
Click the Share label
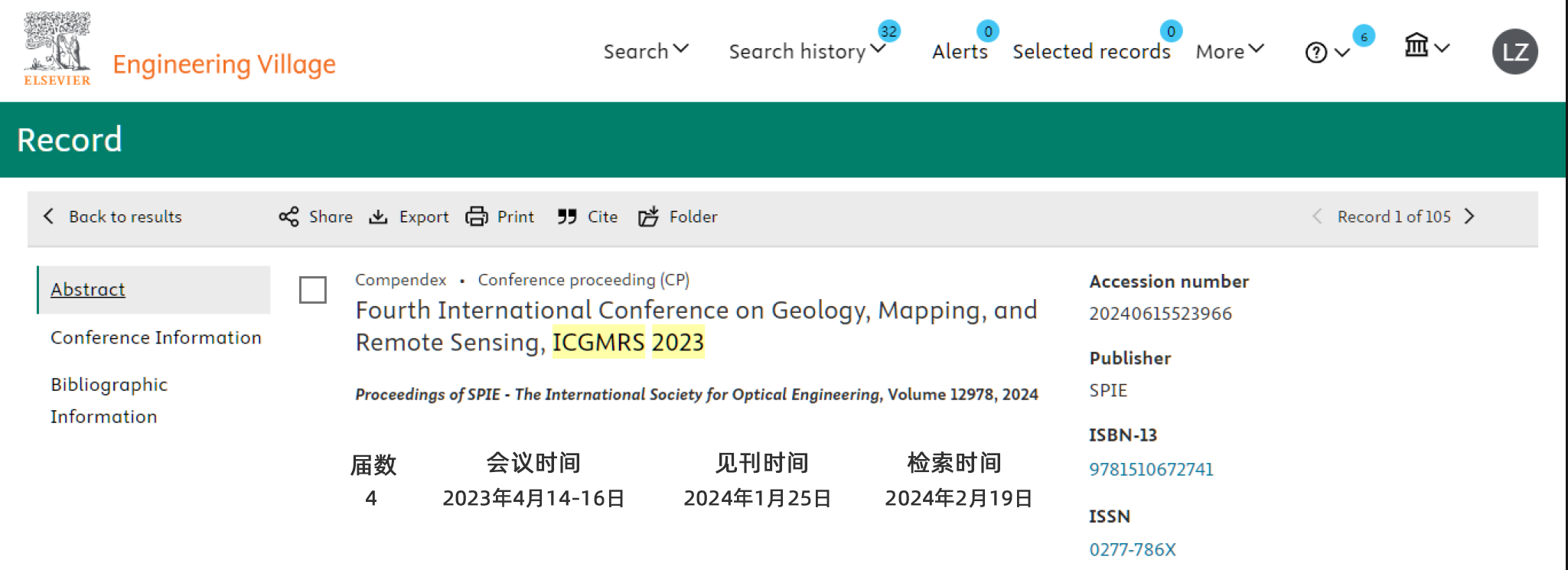[331, 217]
